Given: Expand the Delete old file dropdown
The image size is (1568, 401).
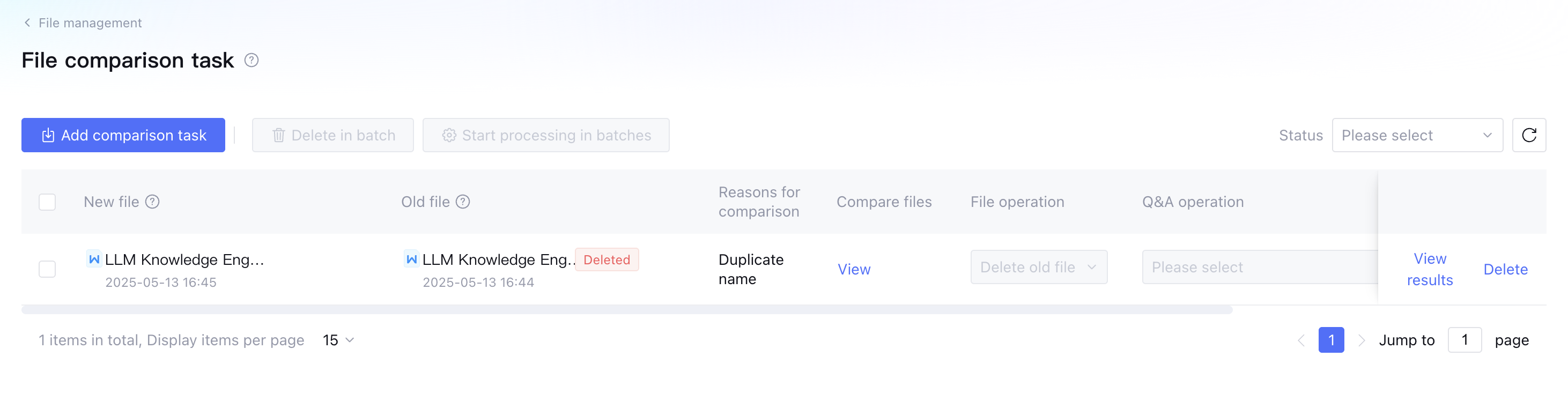Looking at the screenshot, I should pos(1038,267).
